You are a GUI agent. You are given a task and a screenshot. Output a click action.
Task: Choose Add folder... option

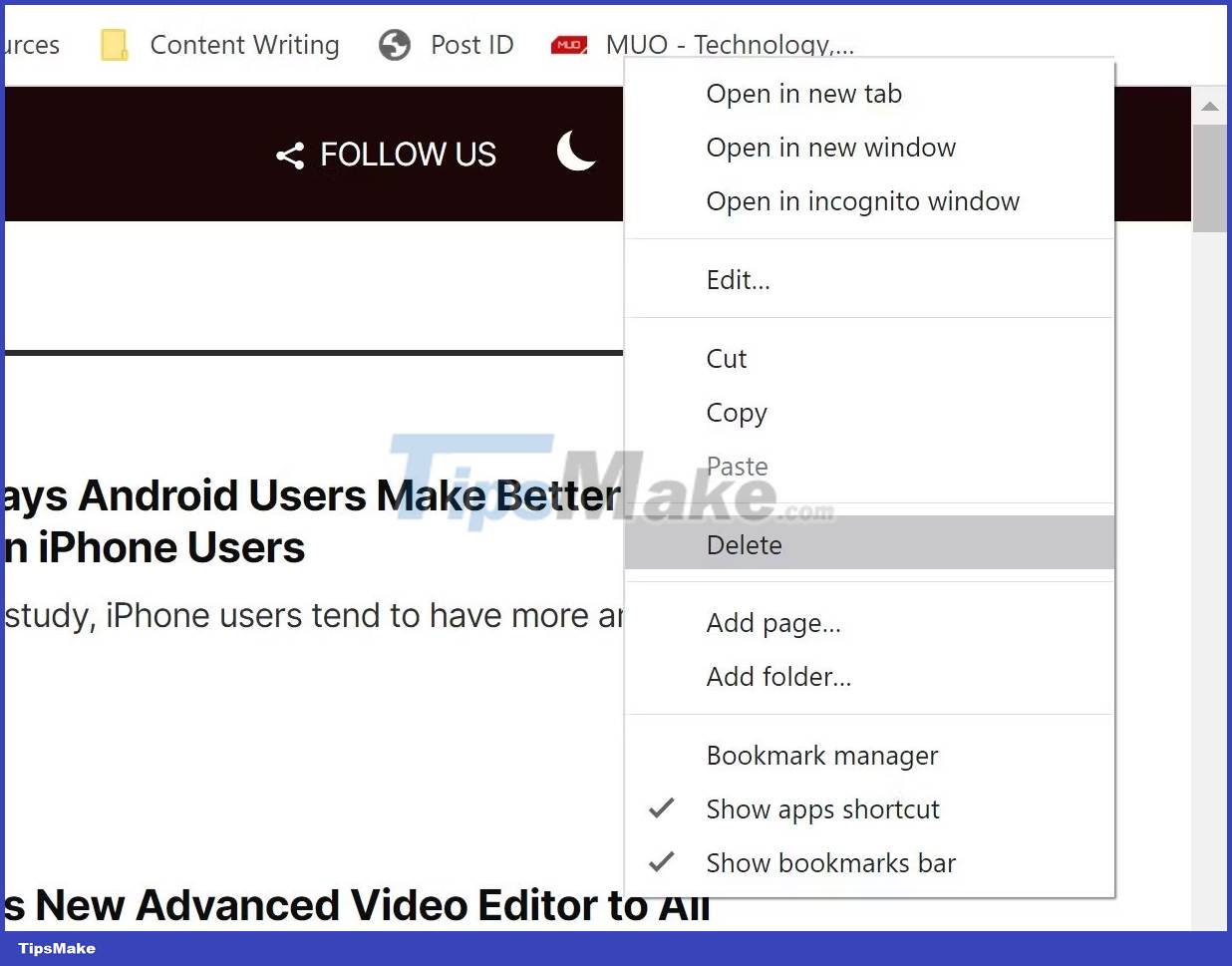778,676
